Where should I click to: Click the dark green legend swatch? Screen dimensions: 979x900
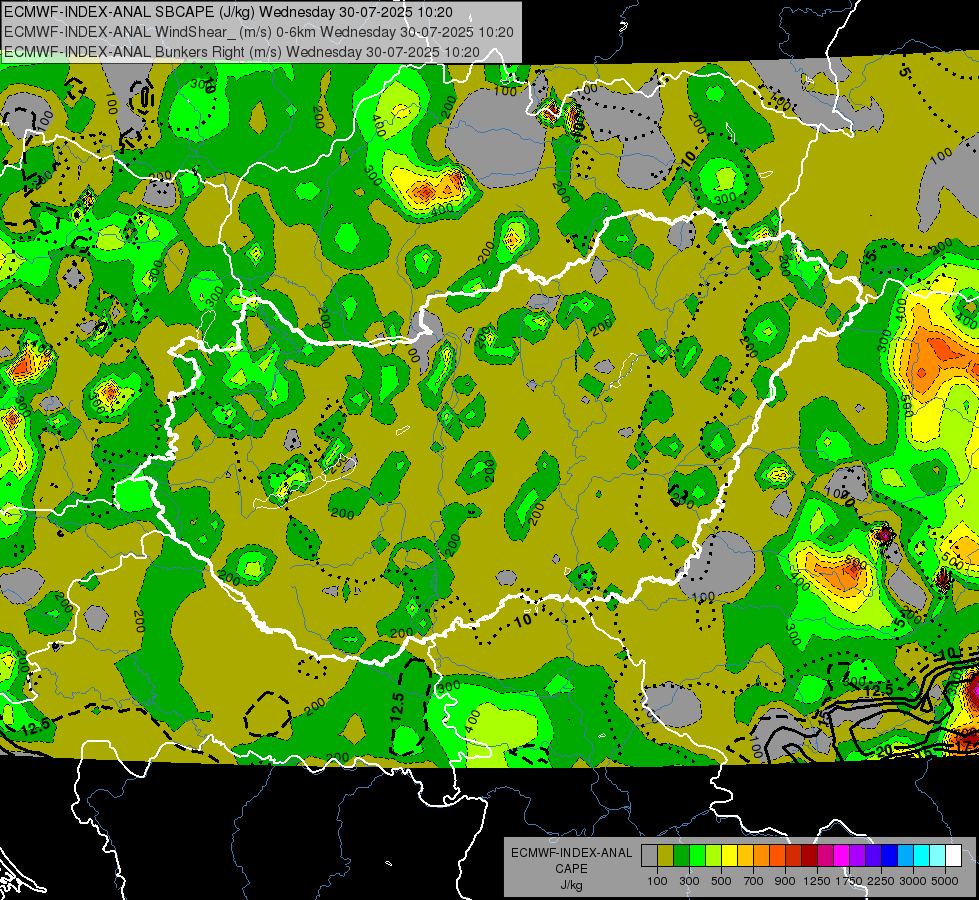(x=681, y=855)
